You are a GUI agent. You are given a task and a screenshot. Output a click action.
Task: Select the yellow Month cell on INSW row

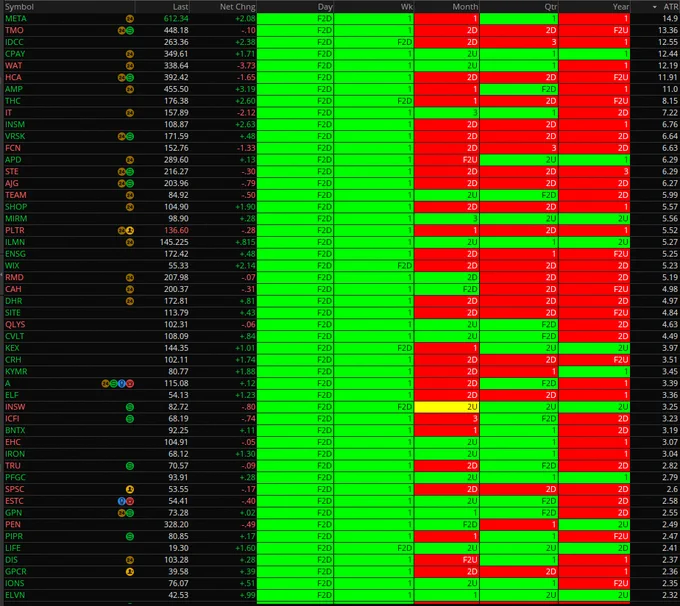coord(447,407)
